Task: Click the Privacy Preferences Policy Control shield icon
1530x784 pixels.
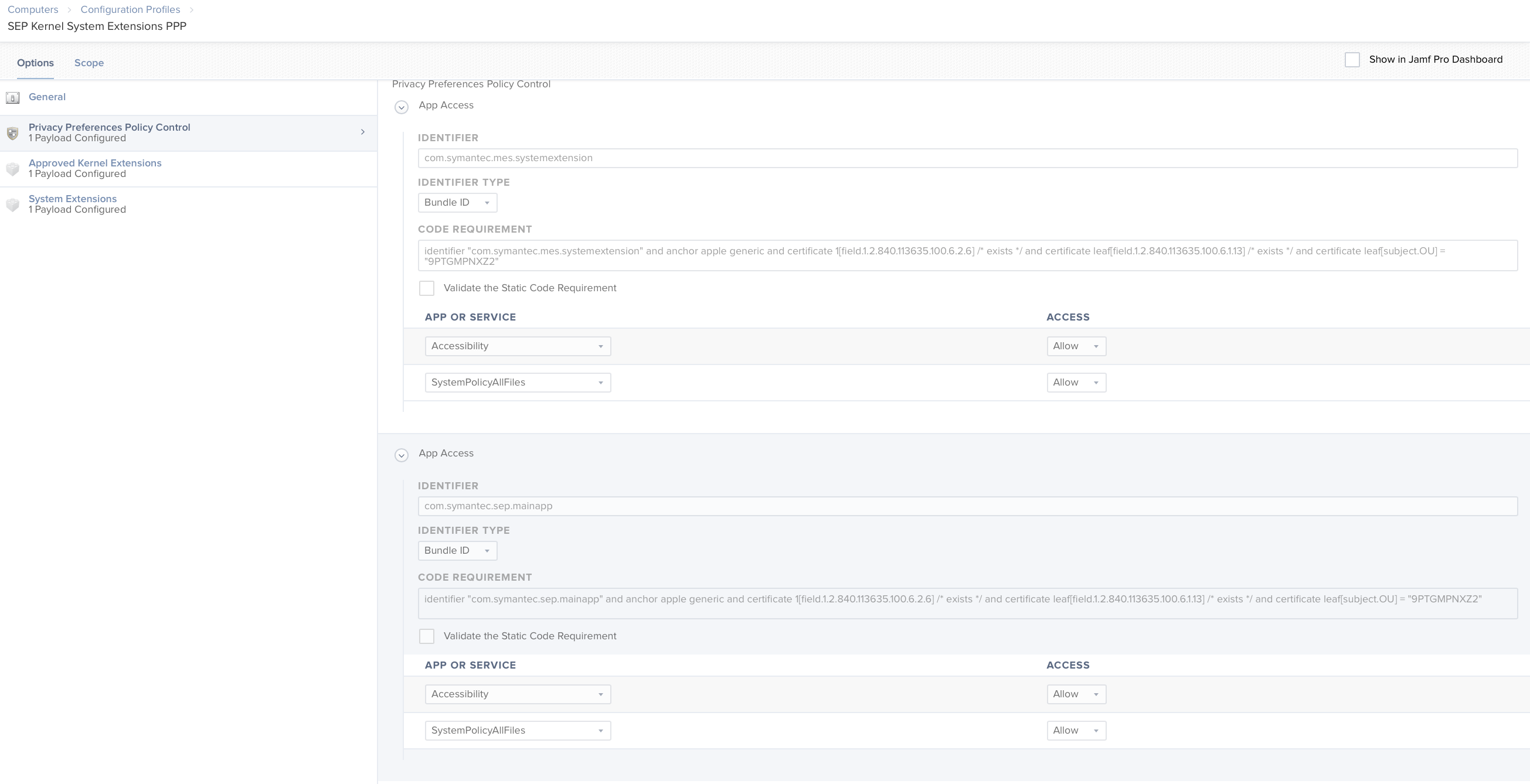Action: 12,133
